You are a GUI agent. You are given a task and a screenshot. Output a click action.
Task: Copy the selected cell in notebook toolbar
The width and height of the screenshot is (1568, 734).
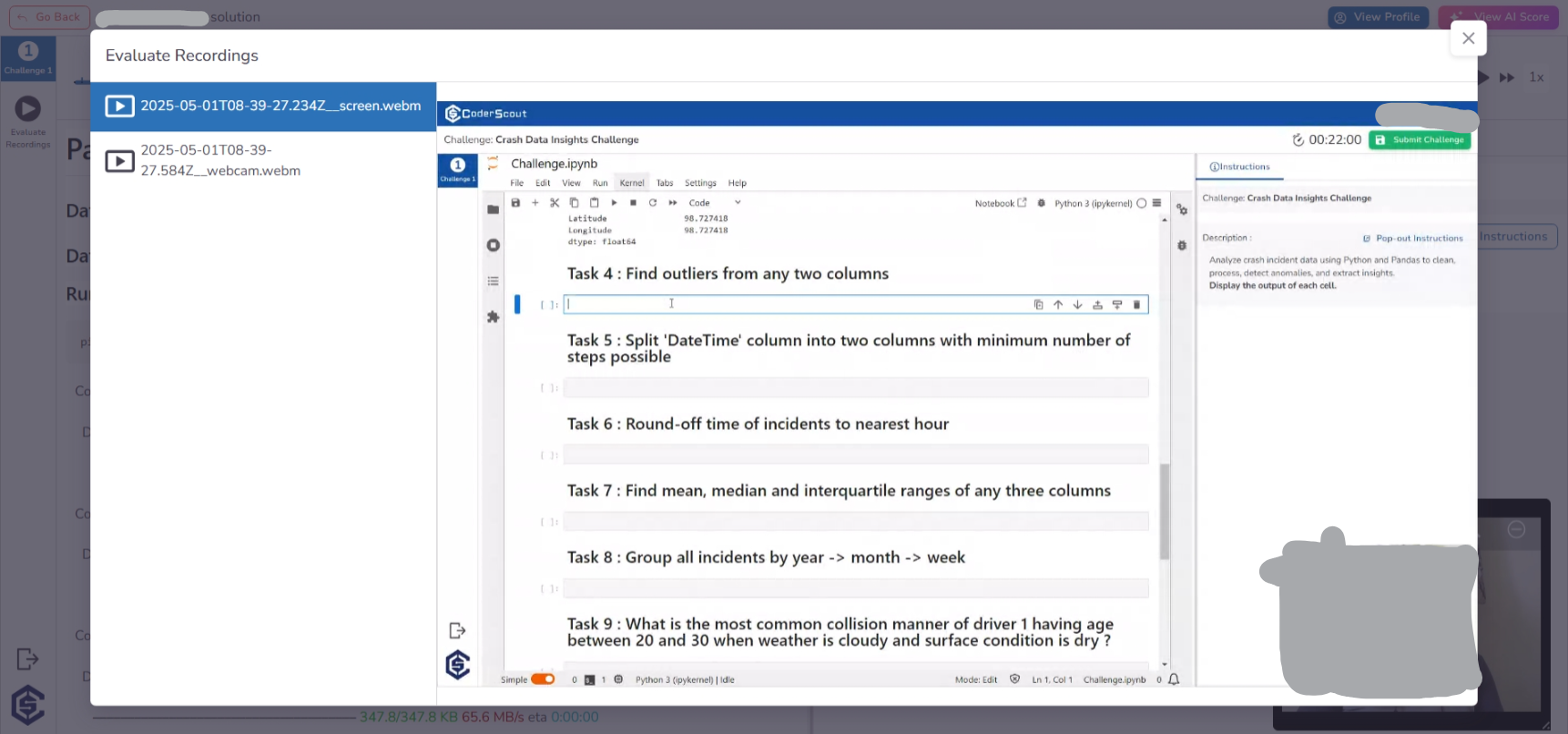[x=574, y=203]
